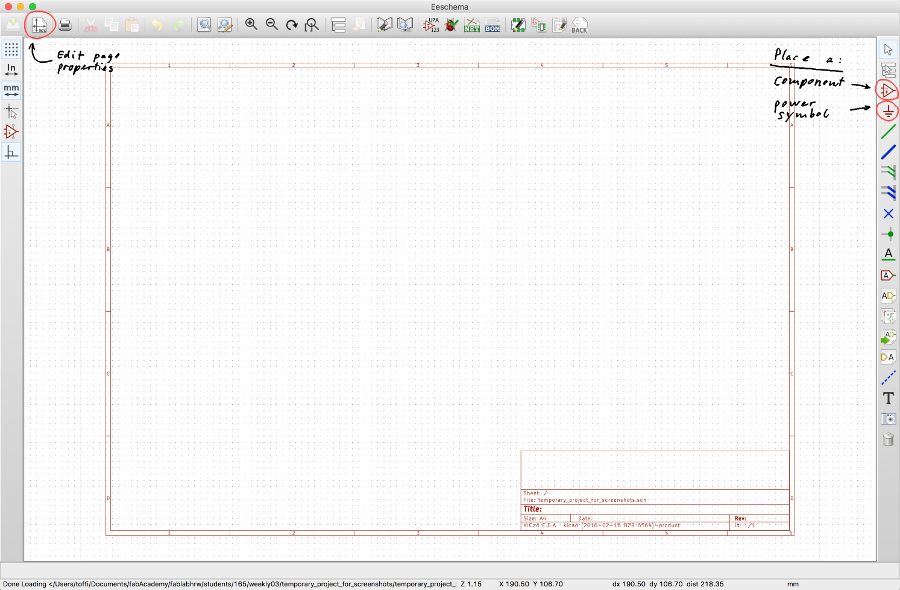Click the Title field in title block
900x590 pixels.
pyautogui.click(x=655, y=509)
